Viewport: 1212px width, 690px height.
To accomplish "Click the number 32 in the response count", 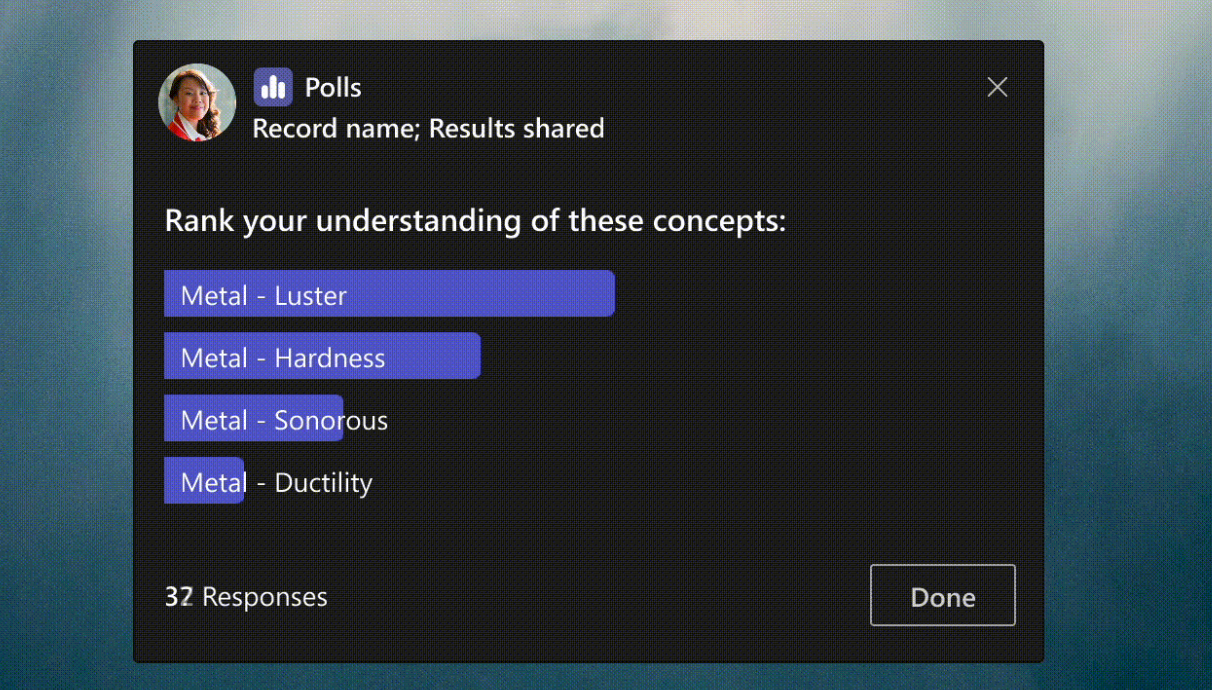I will tap(178, 597).
